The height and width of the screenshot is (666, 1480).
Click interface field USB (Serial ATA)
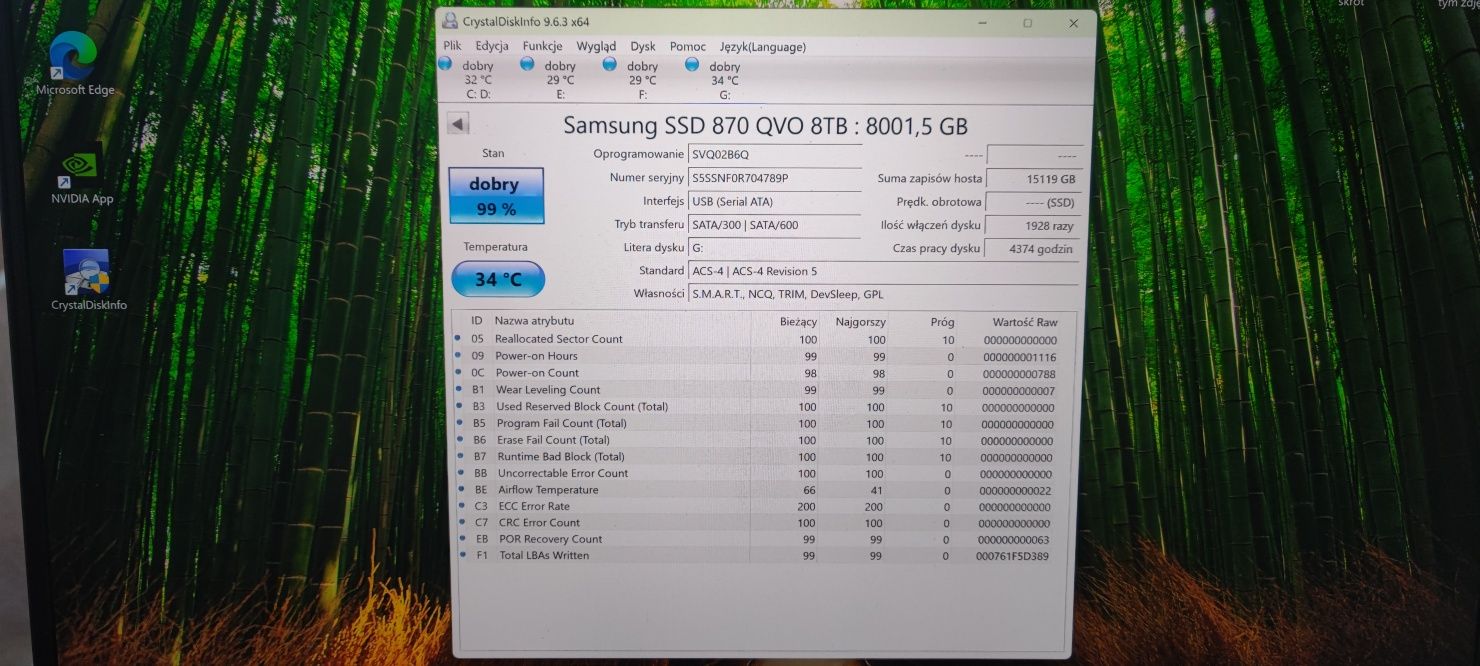(x=774, y=202)
